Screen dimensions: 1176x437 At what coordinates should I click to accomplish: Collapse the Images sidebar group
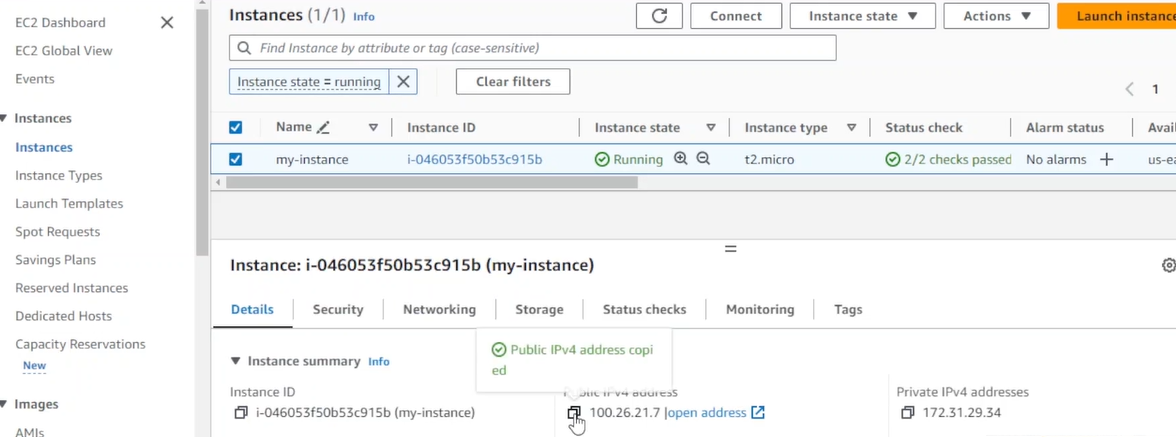tap(3, 404)
